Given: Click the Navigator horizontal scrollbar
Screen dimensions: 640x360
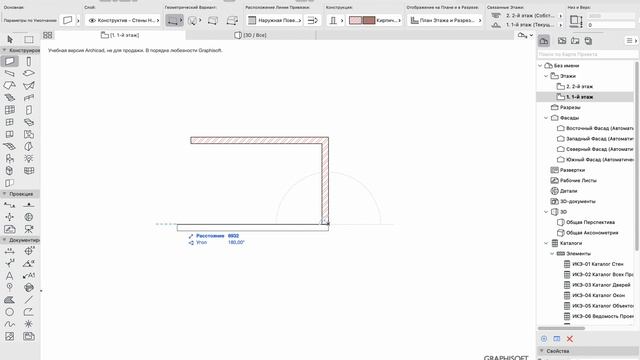Looking at the screenshot, I should coord(561,328).
